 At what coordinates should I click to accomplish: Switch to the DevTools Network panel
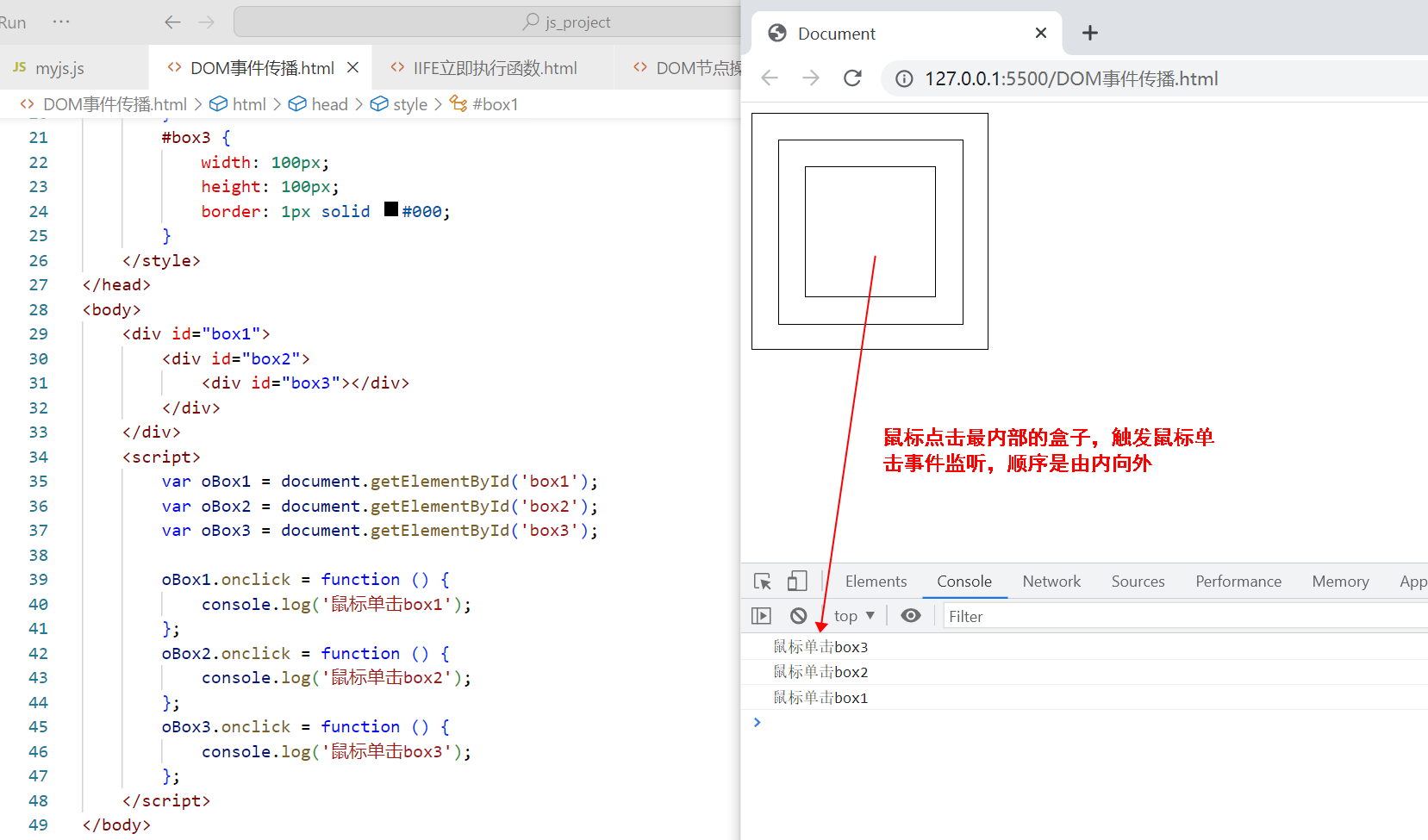click(1051, 582)
